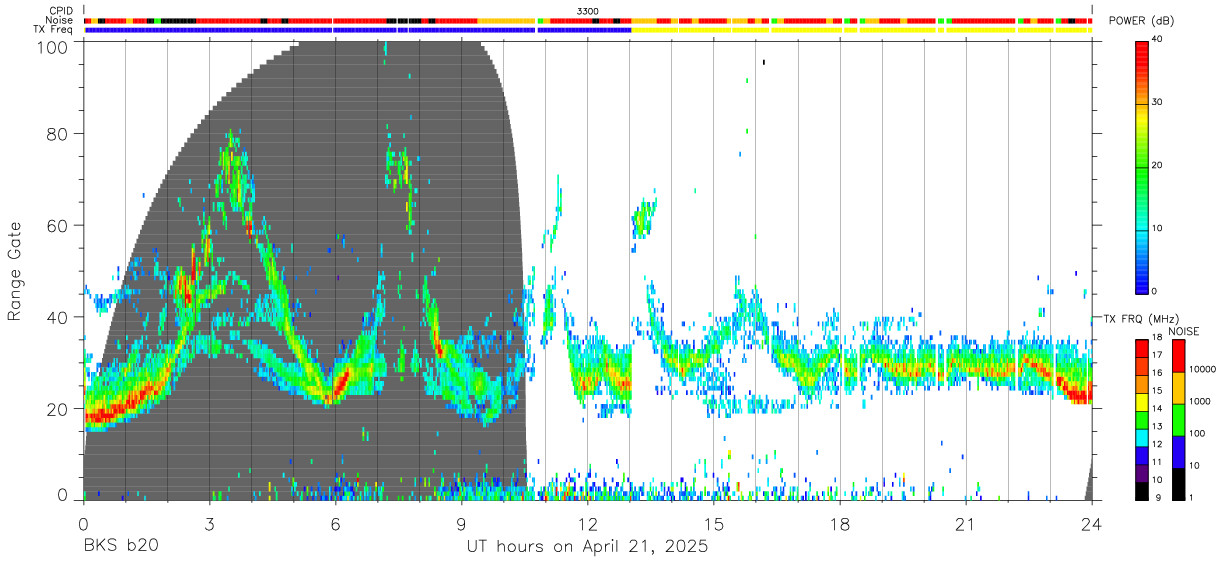Click the 10000 label on NOISE scale
Screen dimensions: 1228x567
click(1204, 370)
